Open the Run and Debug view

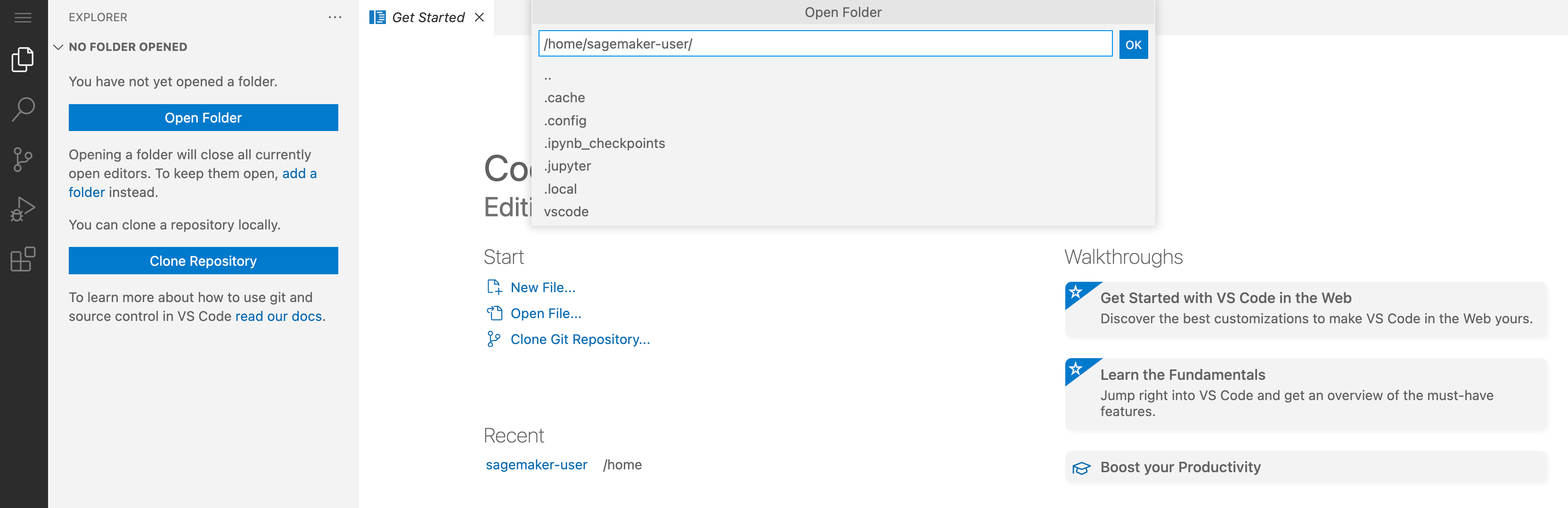tap(23, 209)
